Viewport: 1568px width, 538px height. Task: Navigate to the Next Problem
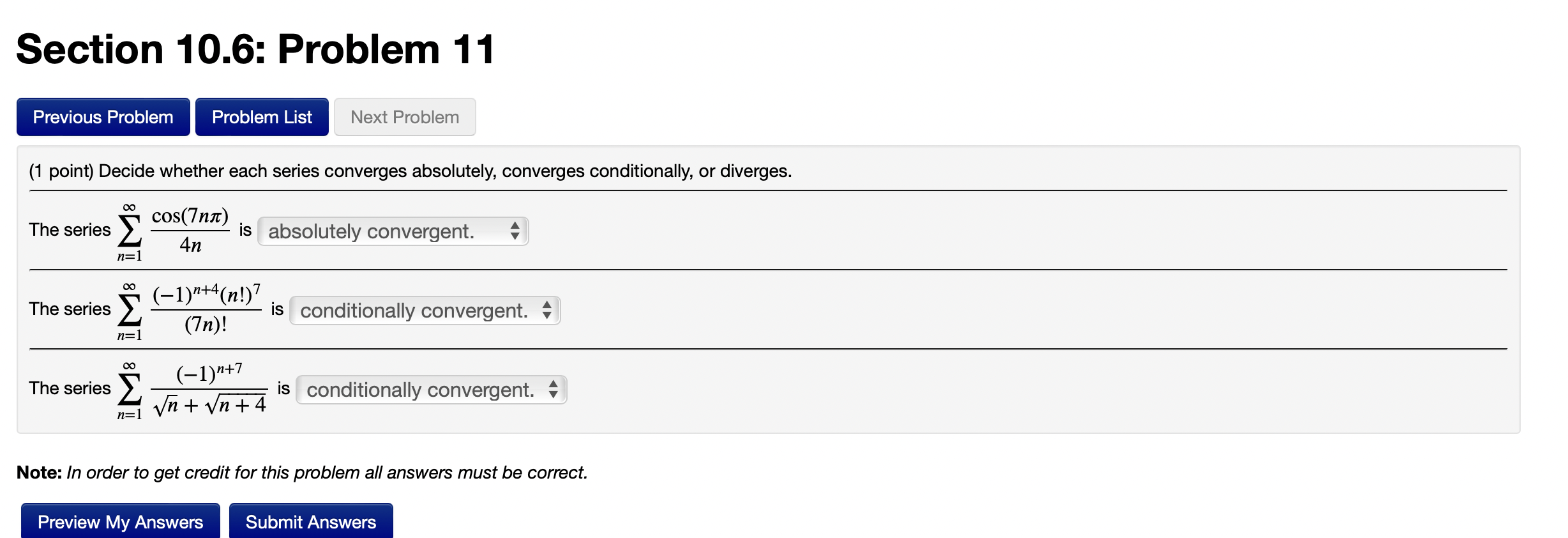pos(404,116)
